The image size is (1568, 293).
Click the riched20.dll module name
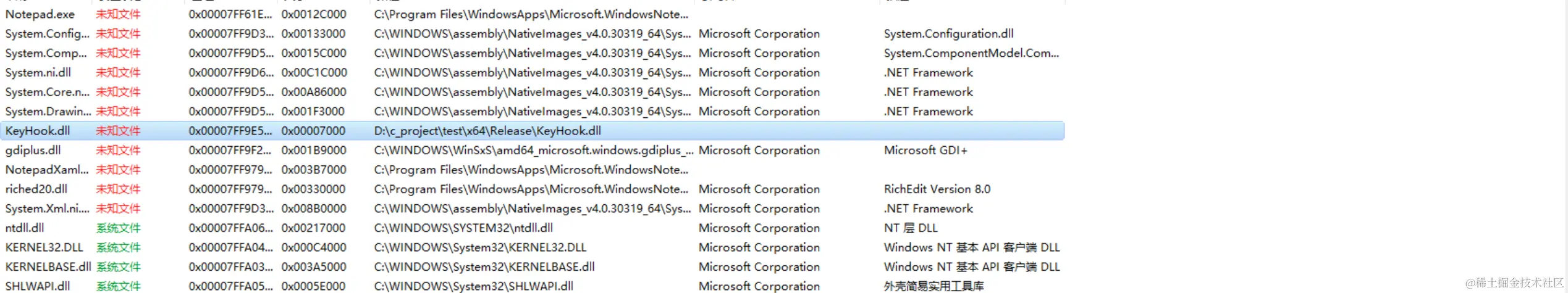(36, 189)
